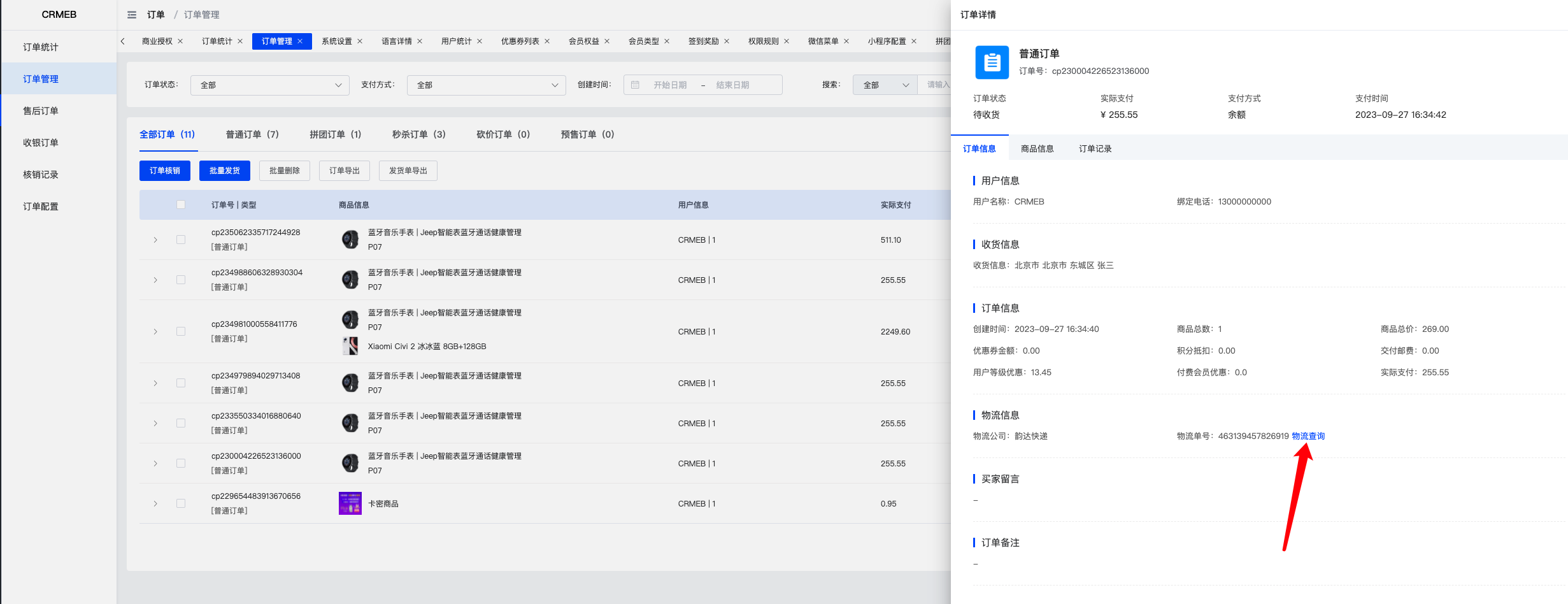Click the 开始日期 date field

click(x=670, y=85)
